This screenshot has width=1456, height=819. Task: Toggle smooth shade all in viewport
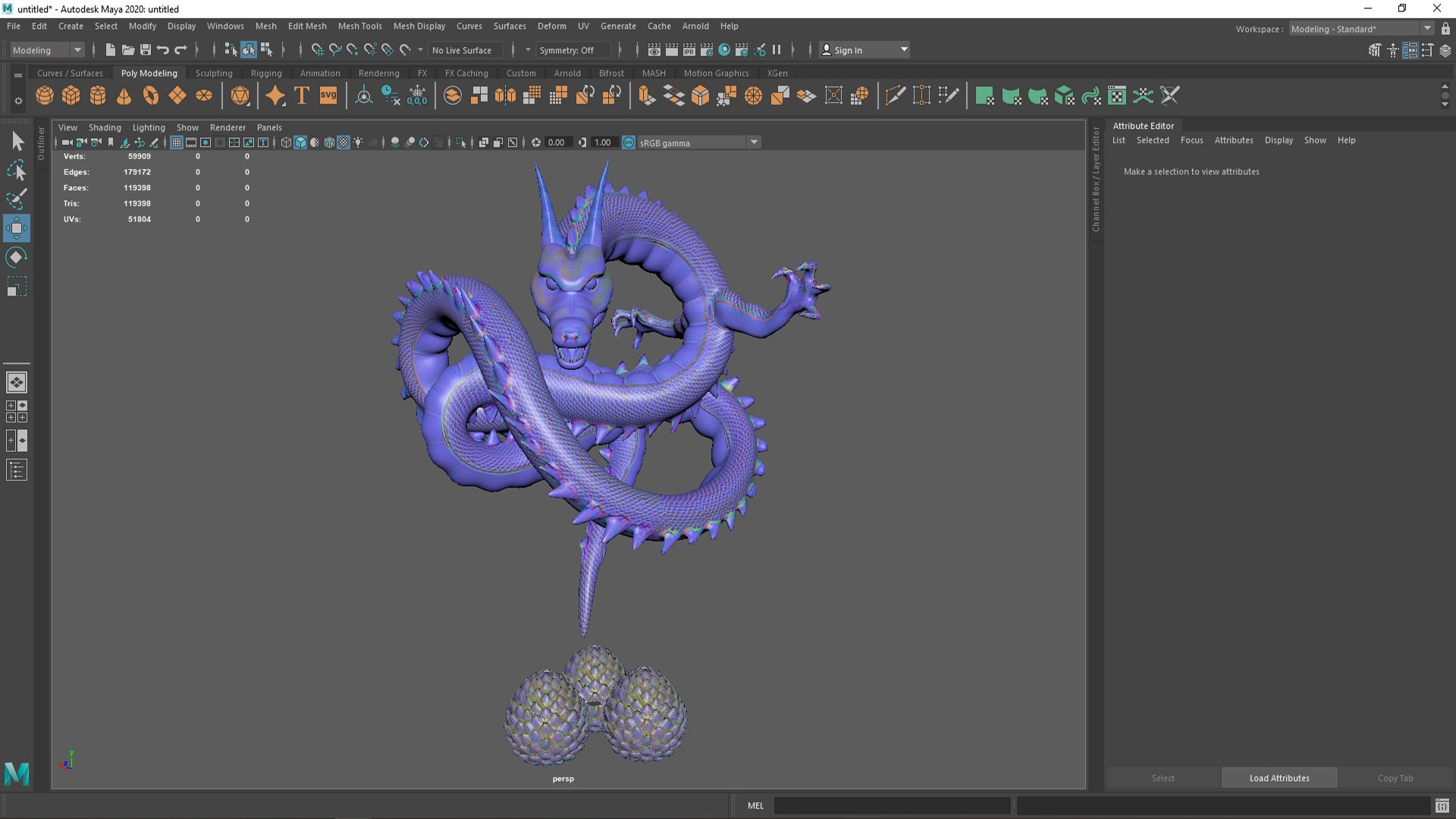(x=300, y=143)
